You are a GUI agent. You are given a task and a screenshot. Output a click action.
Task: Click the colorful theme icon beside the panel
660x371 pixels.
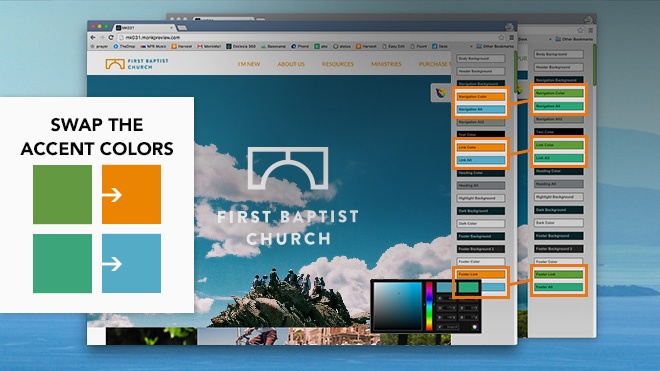[440, 93]
